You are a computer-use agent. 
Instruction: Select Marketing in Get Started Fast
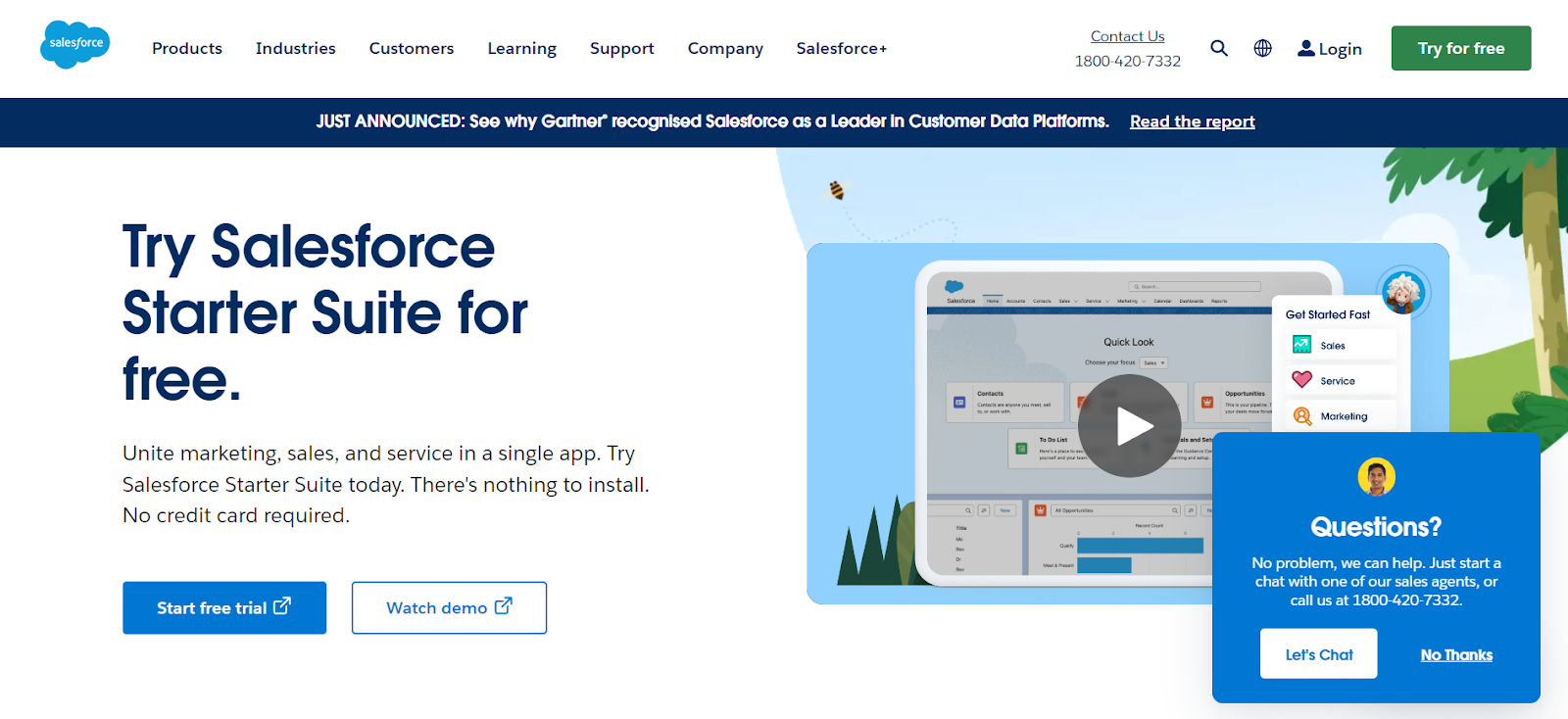pos(1342,416)
